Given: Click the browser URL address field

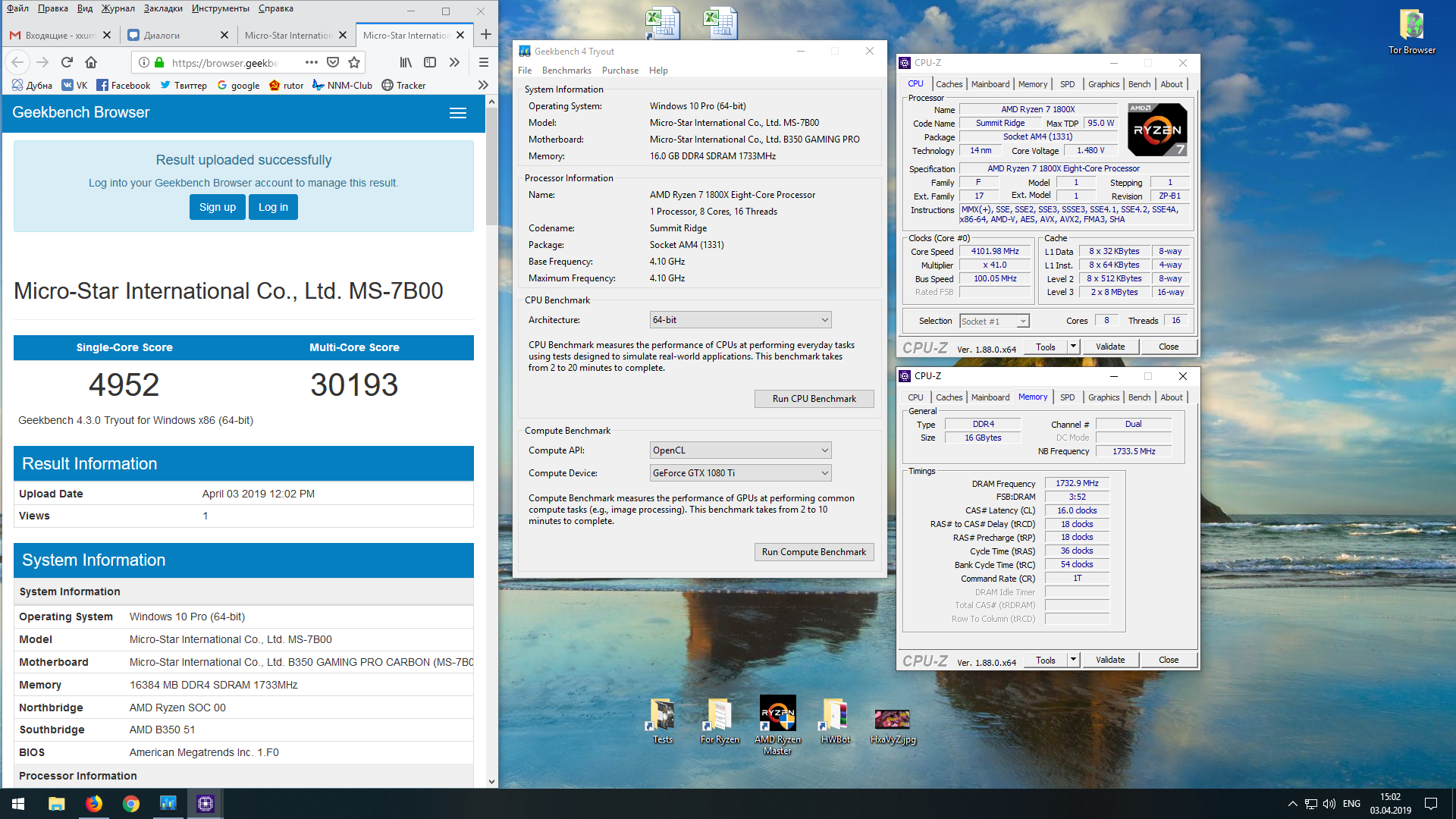Looking at the screenshot, I should click(226, 62).
